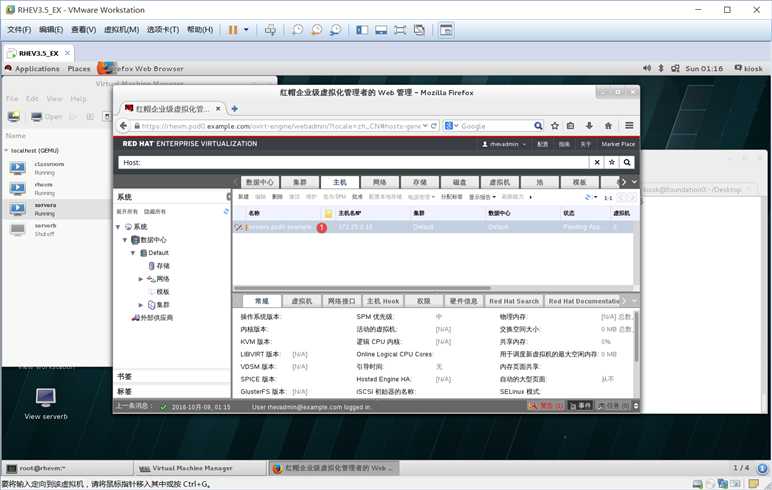Open the Firefox hamburger menu icon
Viewport: 772px width, 490px height.
(629, 126)
